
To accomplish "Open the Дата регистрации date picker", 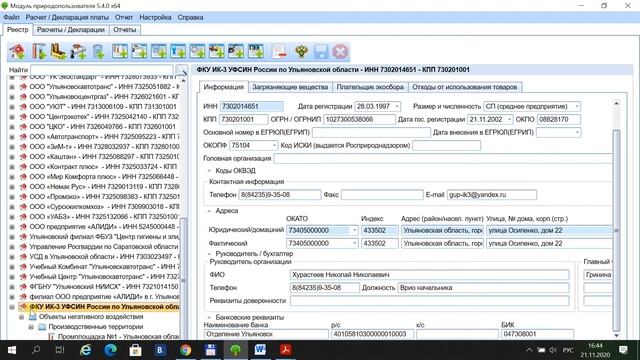I will coord(397,107).
